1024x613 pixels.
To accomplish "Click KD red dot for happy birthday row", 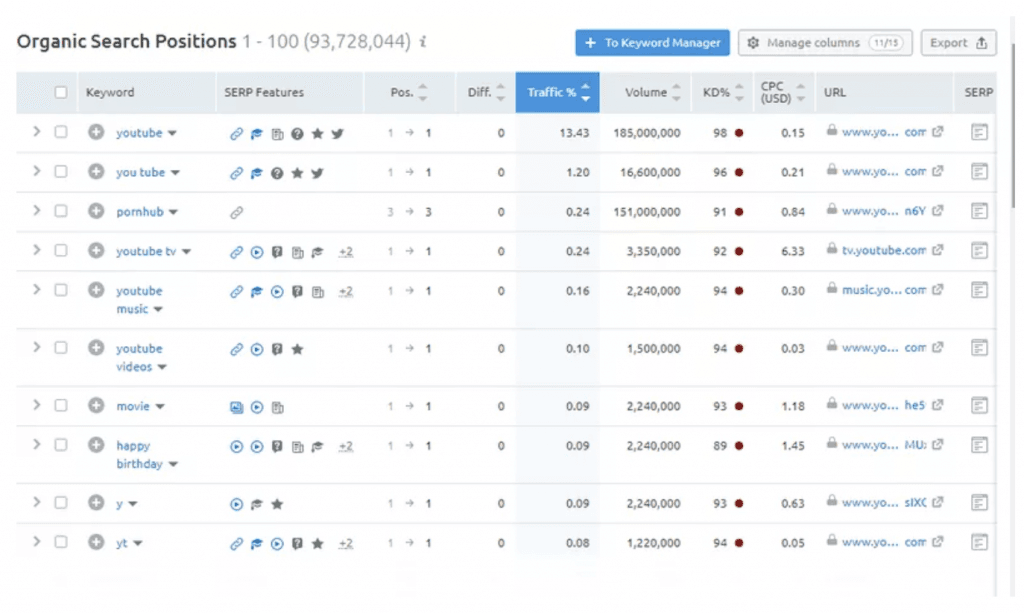I will tap(739, 445).
